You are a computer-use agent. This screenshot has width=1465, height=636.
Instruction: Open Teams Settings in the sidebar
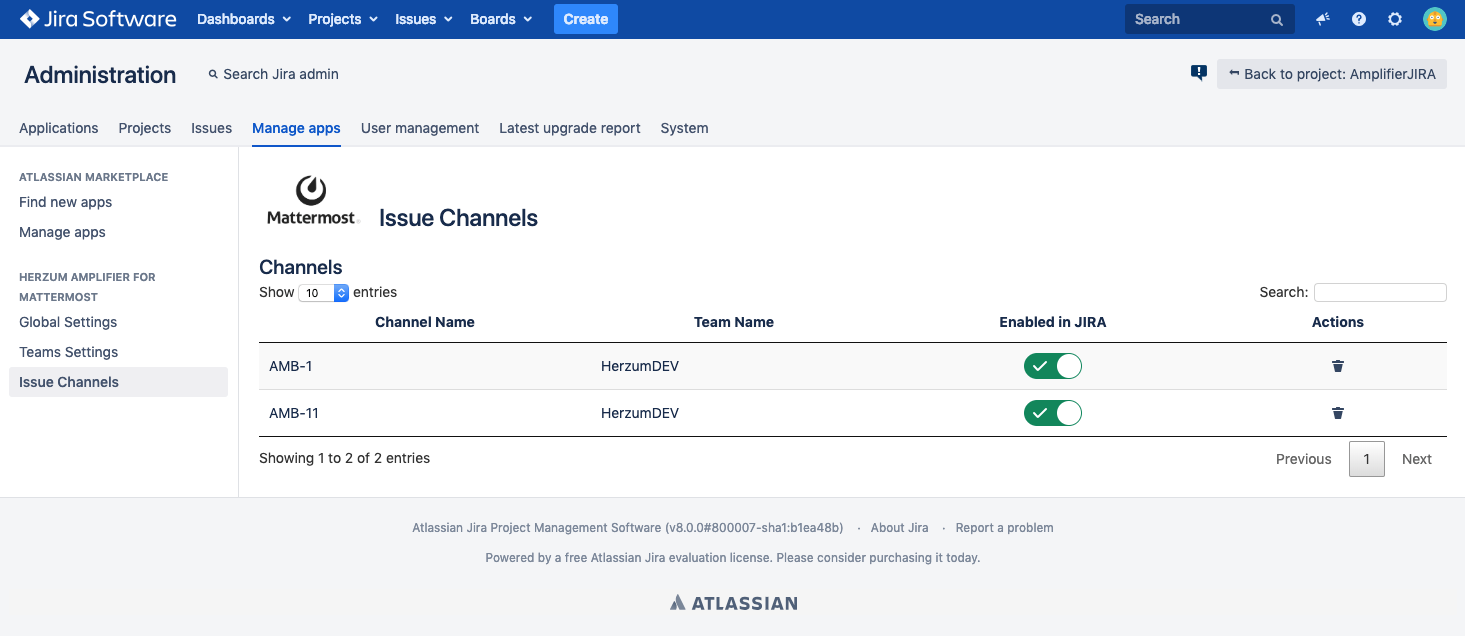point(68,352)
